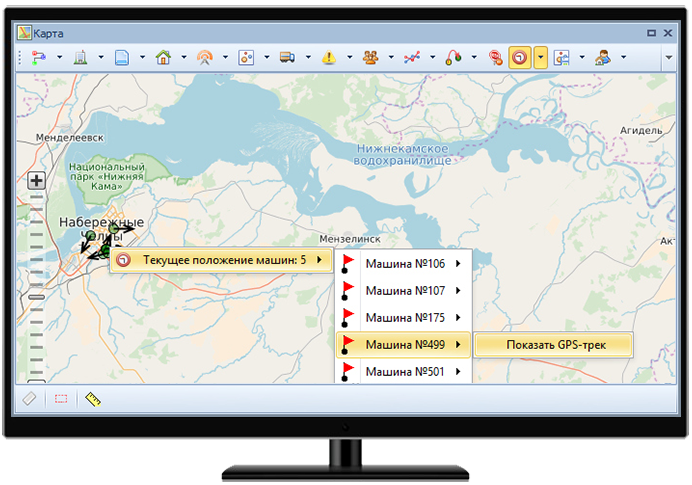This screenshot has height=485, width=692.
Task: Open dropdown arrow next to person-house icon
Action: tap(624, 57)
